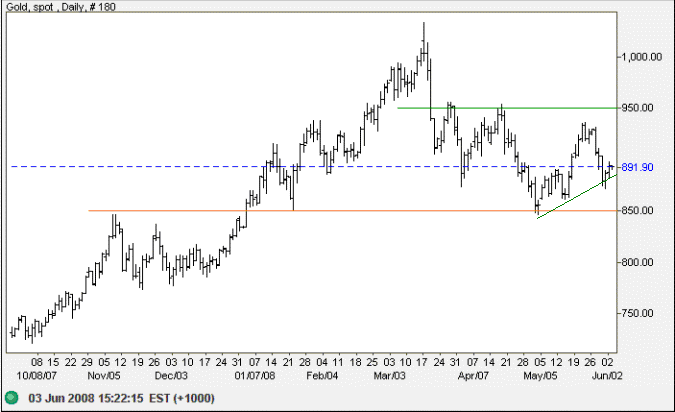Select the green 950 resistance line
Image resolution: width=675 pixels, height=412 pixels.
[507, 108]
